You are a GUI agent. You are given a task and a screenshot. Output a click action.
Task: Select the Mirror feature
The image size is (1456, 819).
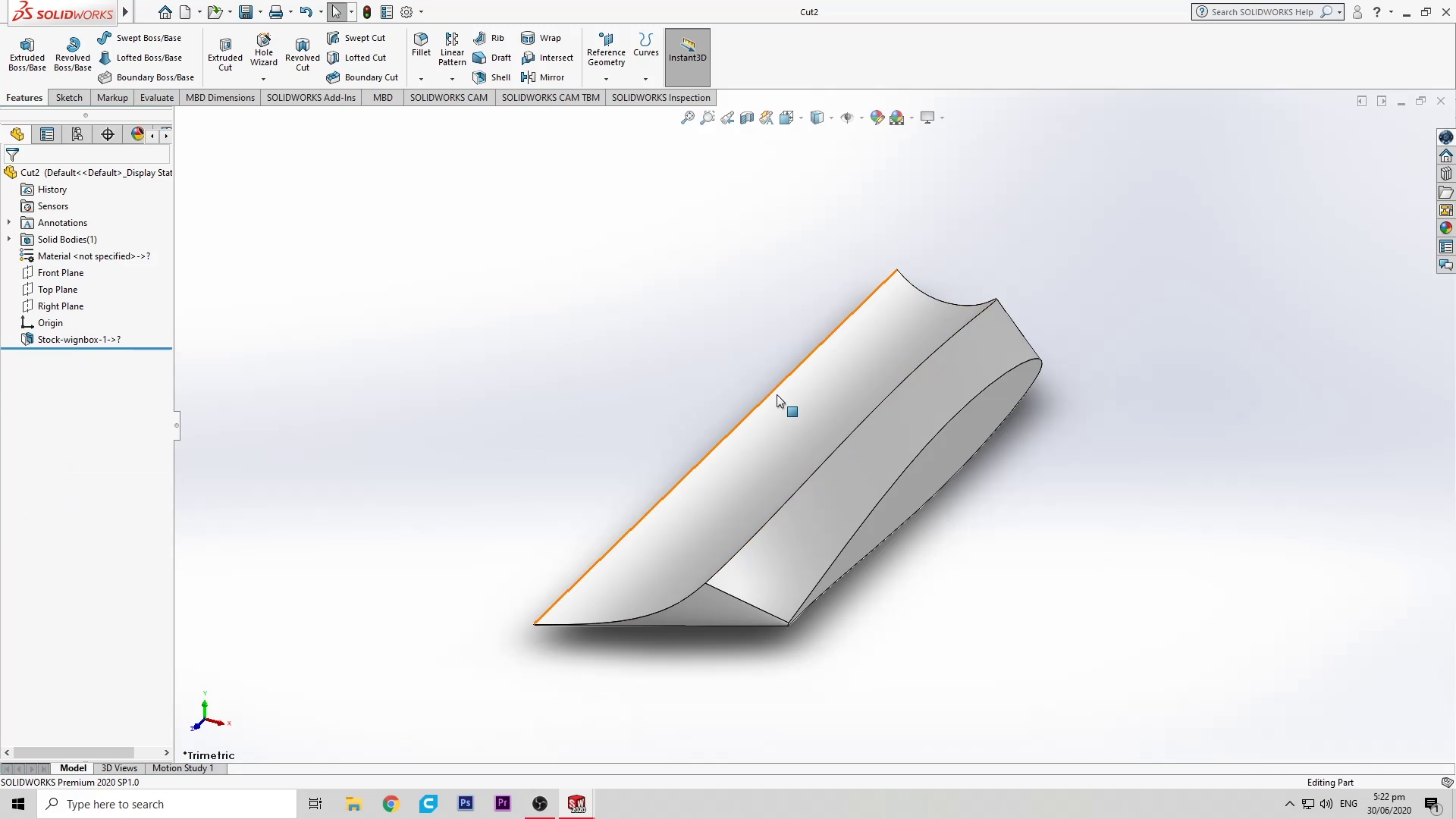tap(542, 77)
